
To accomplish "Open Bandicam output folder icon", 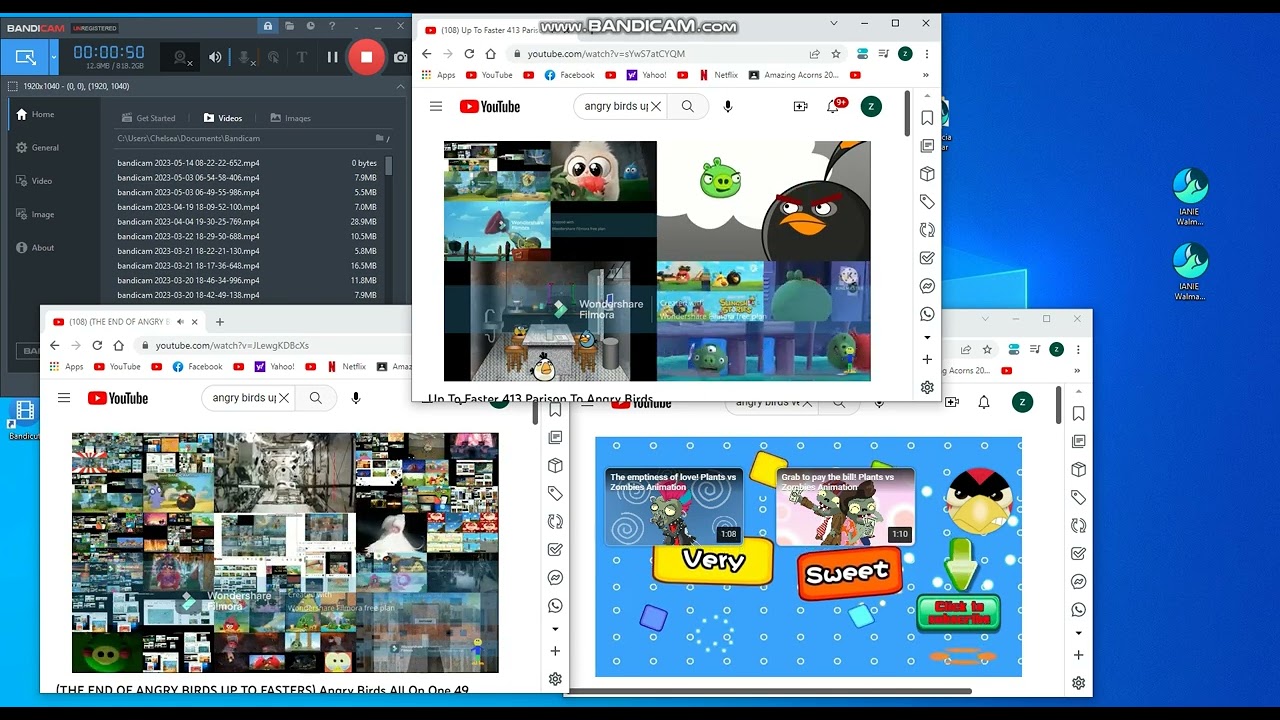I will pyautogui.click(x=289, y=26).
